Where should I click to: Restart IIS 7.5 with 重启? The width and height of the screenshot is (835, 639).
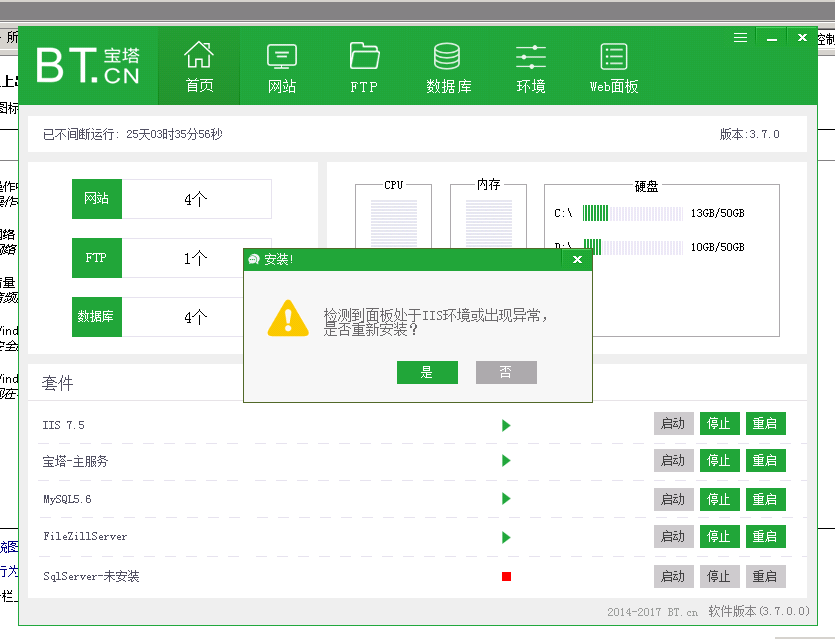[x=765, y=424]
